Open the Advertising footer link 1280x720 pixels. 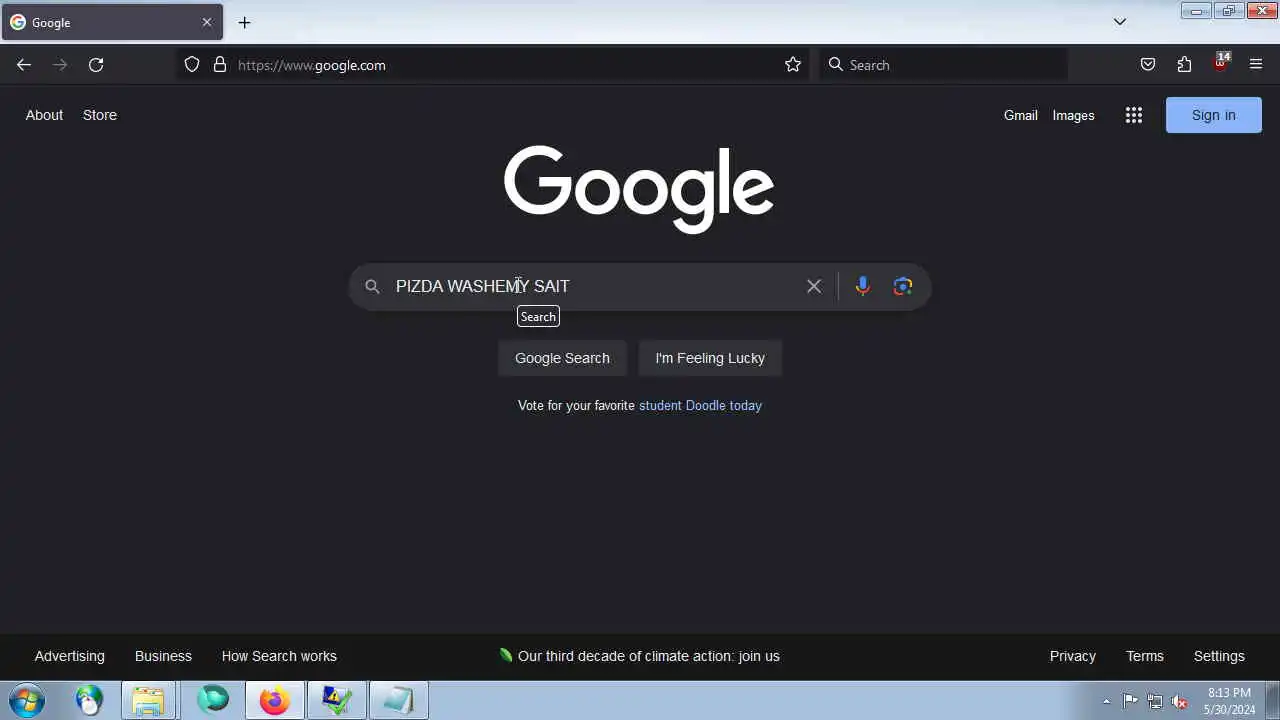tap(70, 656)
